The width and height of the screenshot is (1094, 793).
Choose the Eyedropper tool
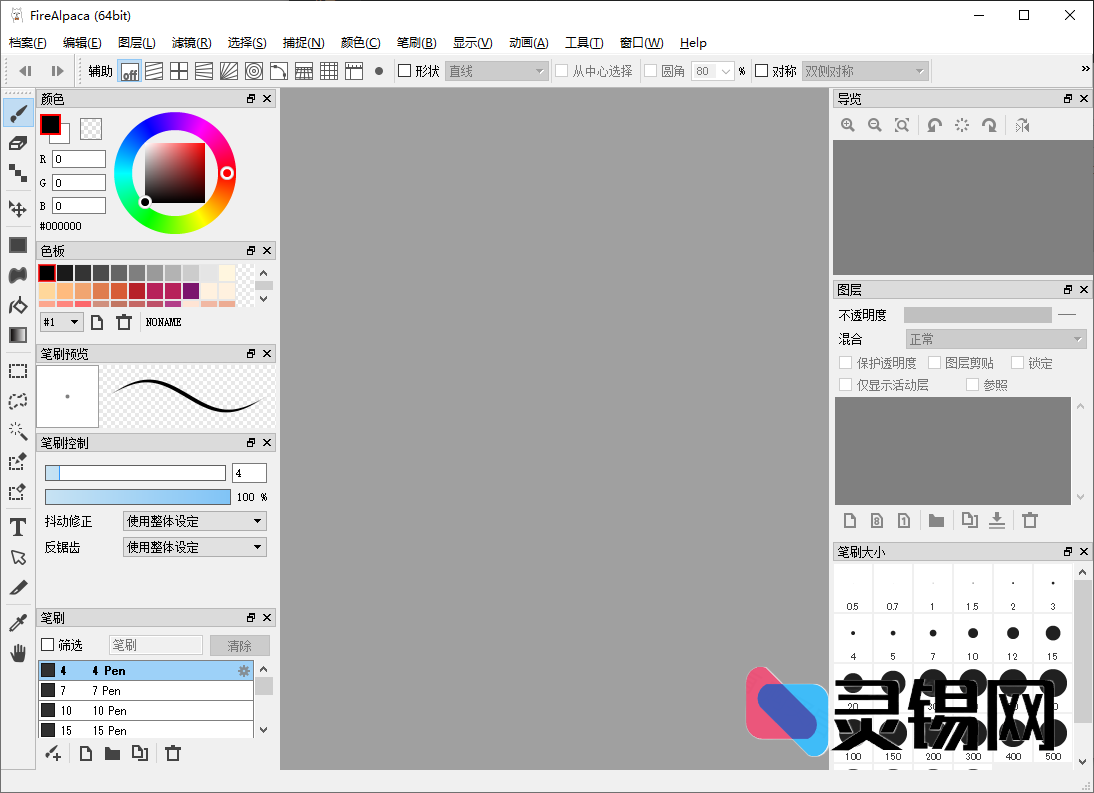pos(17,622)
